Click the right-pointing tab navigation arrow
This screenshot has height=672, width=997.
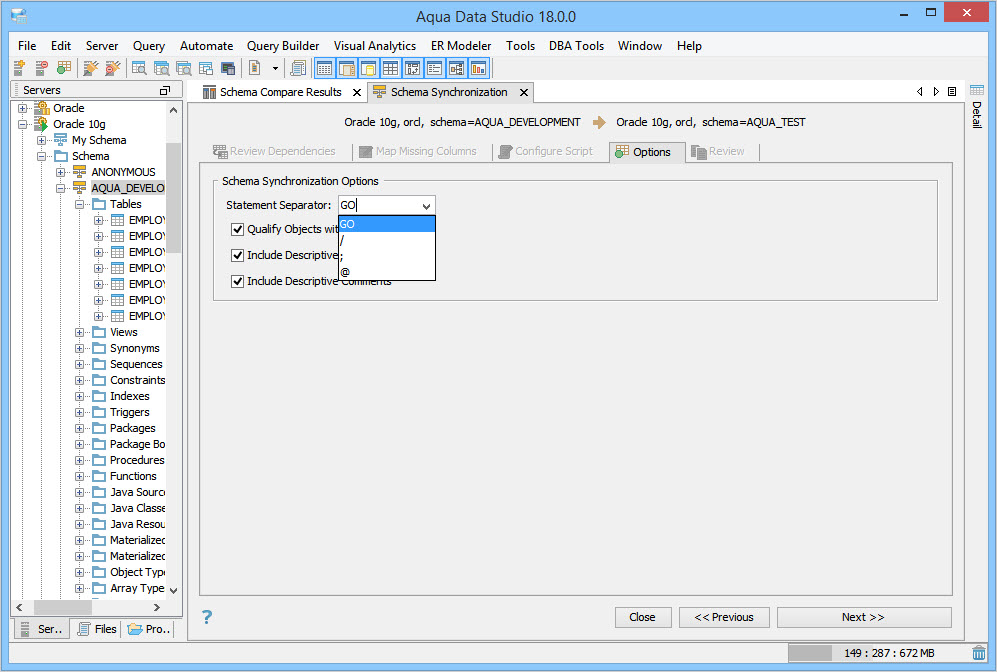click(x=936, y=92)
